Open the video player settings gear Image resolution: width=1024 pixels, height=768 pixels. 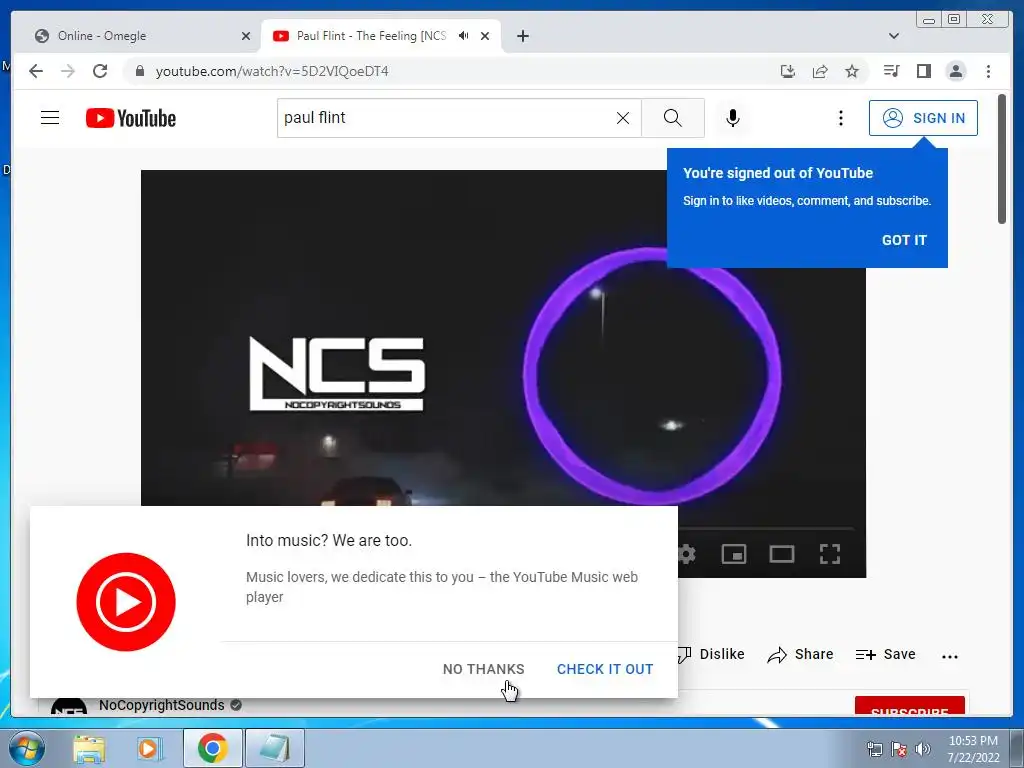686,554
